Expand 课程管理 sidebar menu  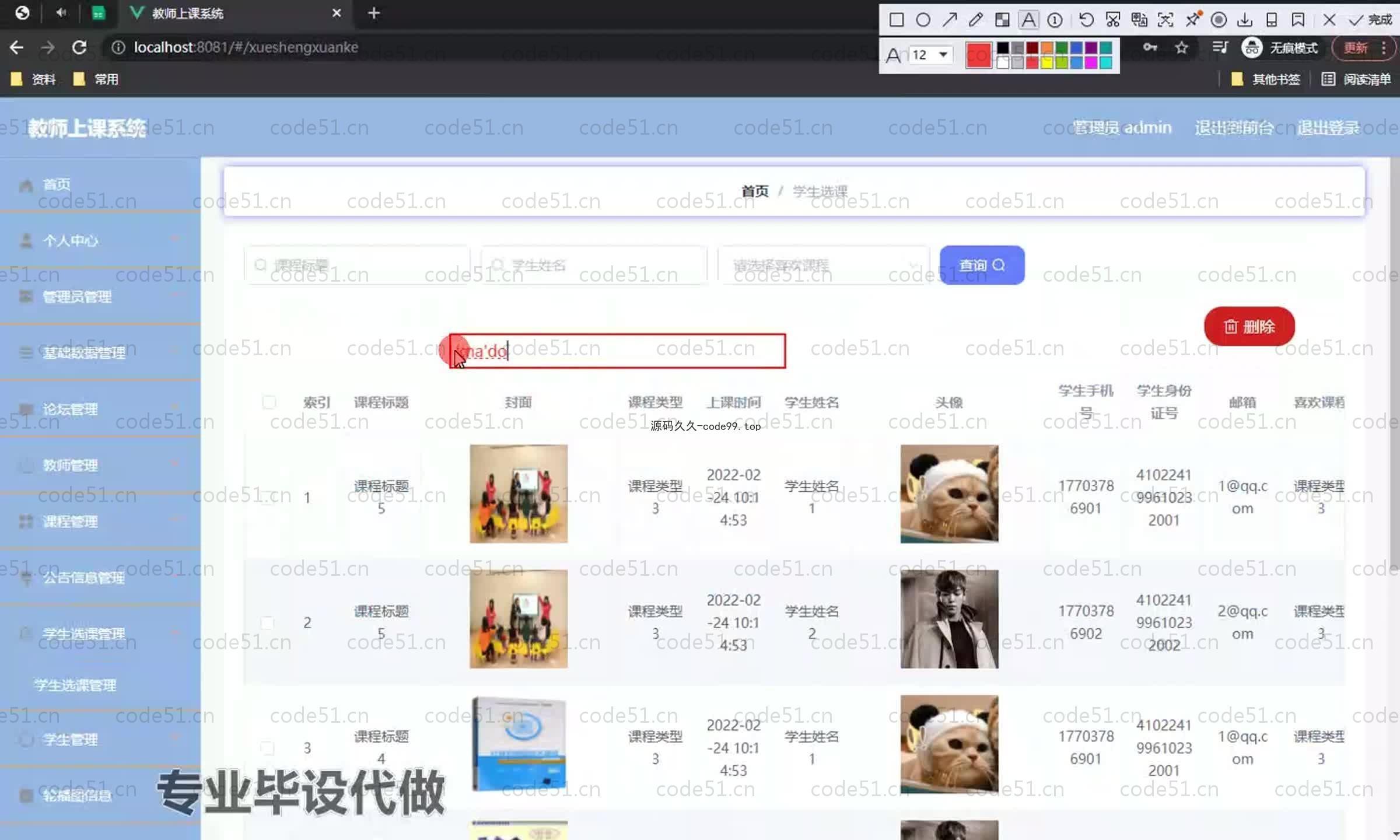100,521
